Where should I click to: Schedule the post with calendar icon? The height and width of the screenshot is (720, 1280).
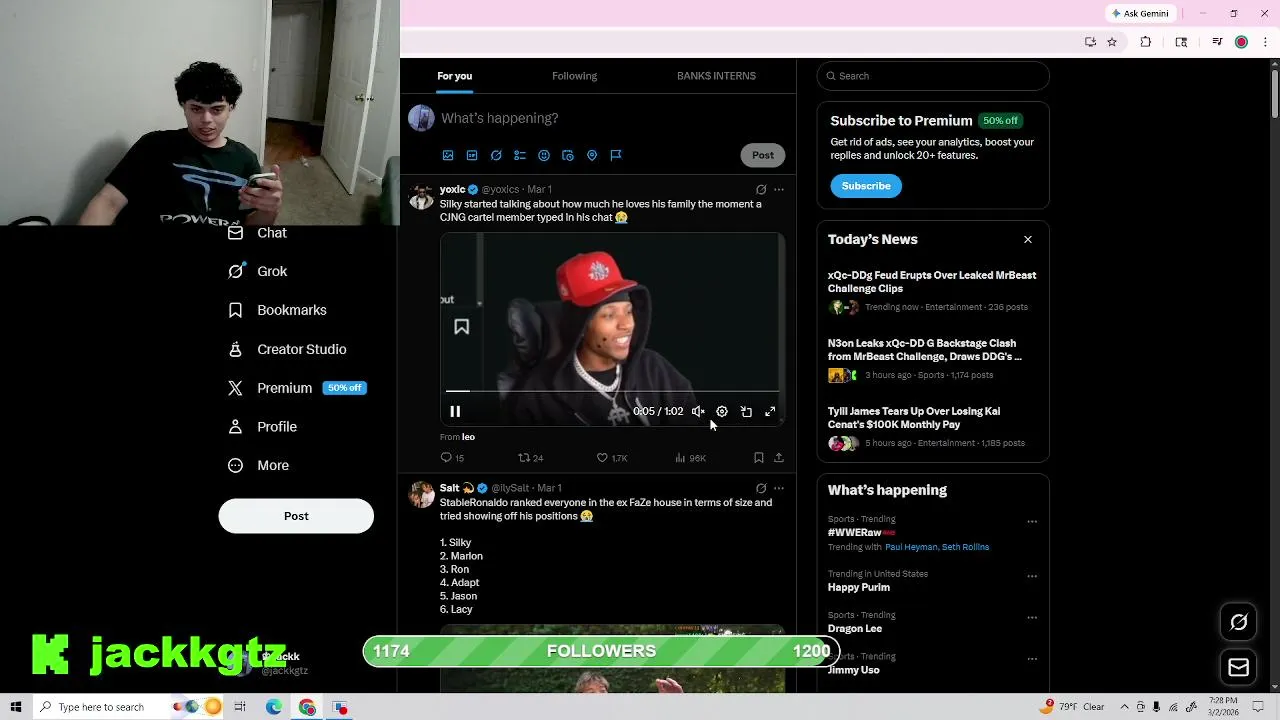(568, 155)
